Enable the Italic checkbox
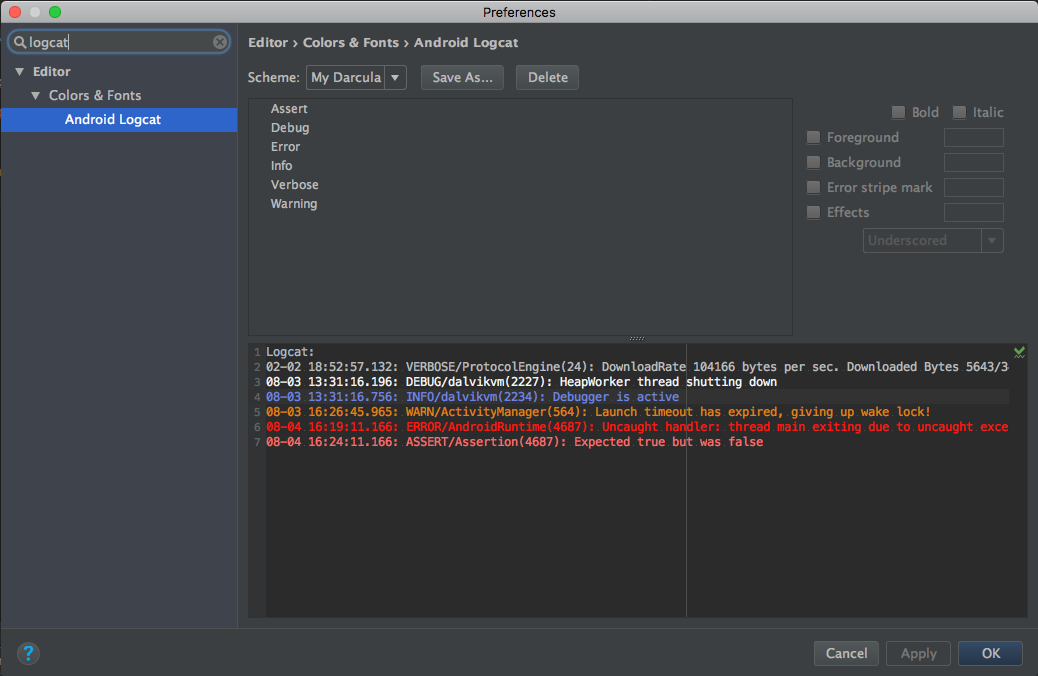Image resolution: width=1038 pixels, height=676 pixels. [959, 113]
